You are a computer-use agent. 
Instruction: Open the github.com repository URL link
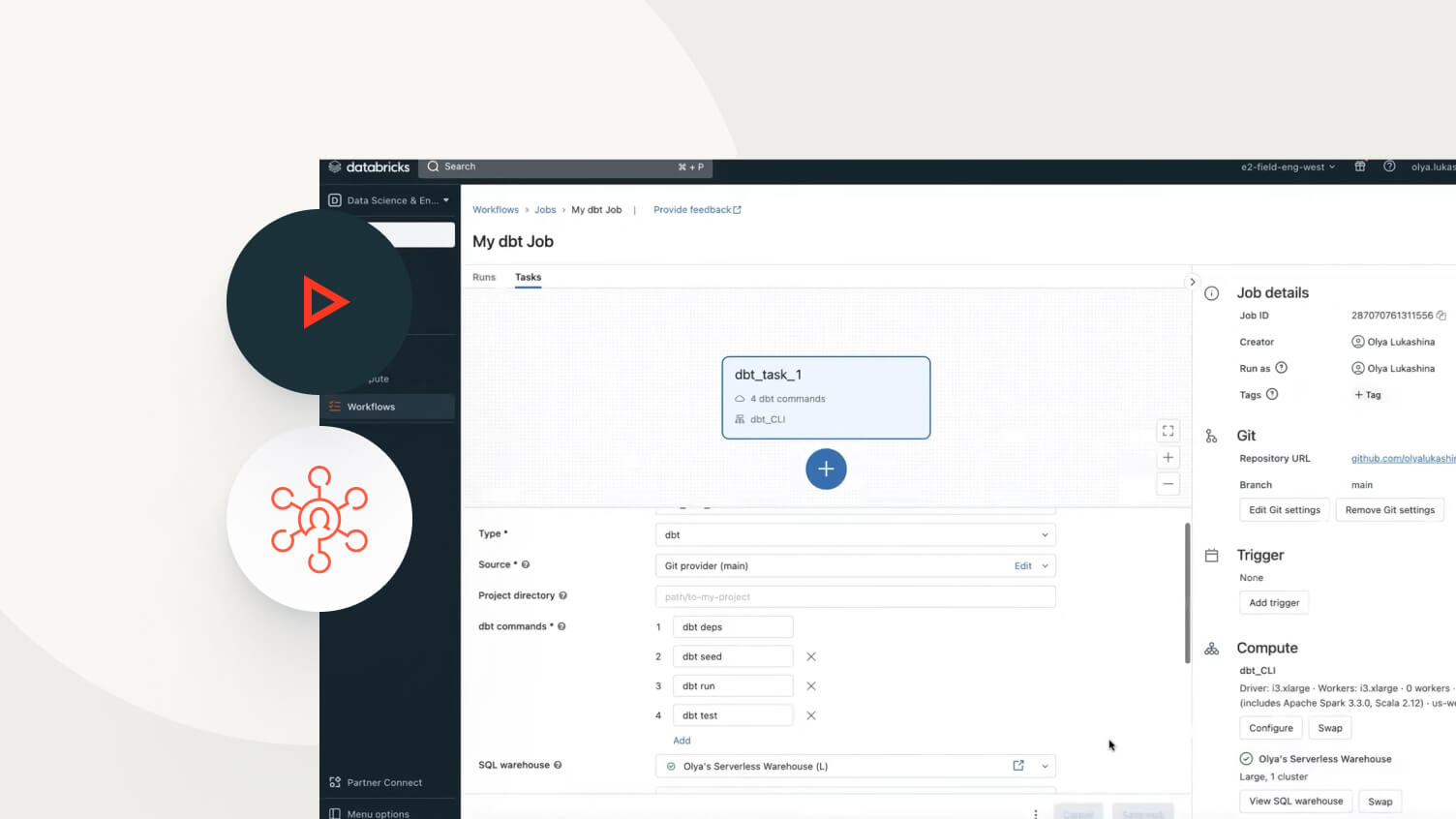point(1403,458)
